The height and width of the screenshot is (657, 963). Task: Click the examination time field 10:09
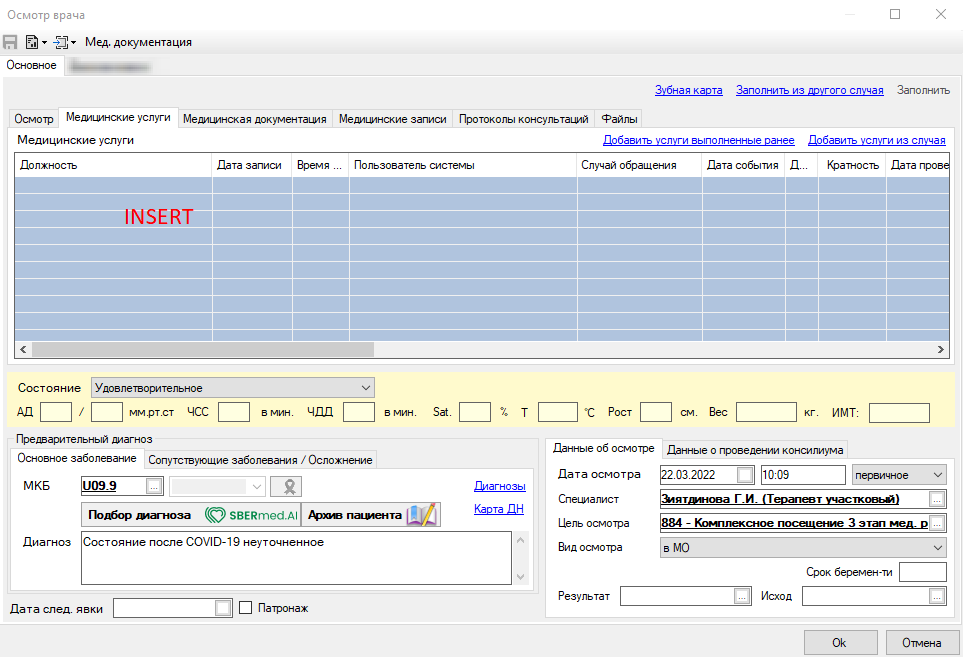(x=803, y=475)
